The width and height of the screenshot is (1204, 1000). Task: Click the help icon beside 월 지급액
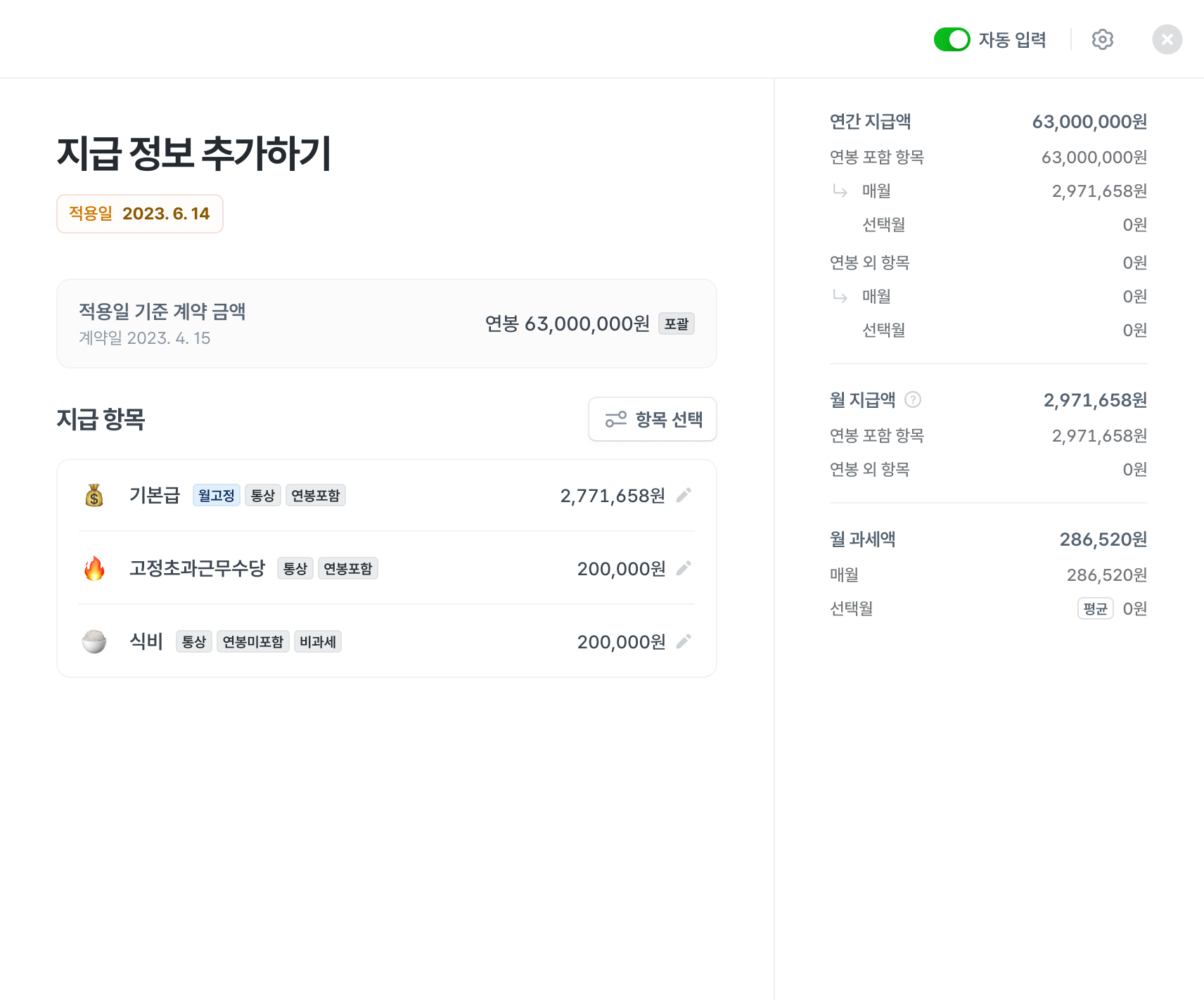tap(913, 399)
